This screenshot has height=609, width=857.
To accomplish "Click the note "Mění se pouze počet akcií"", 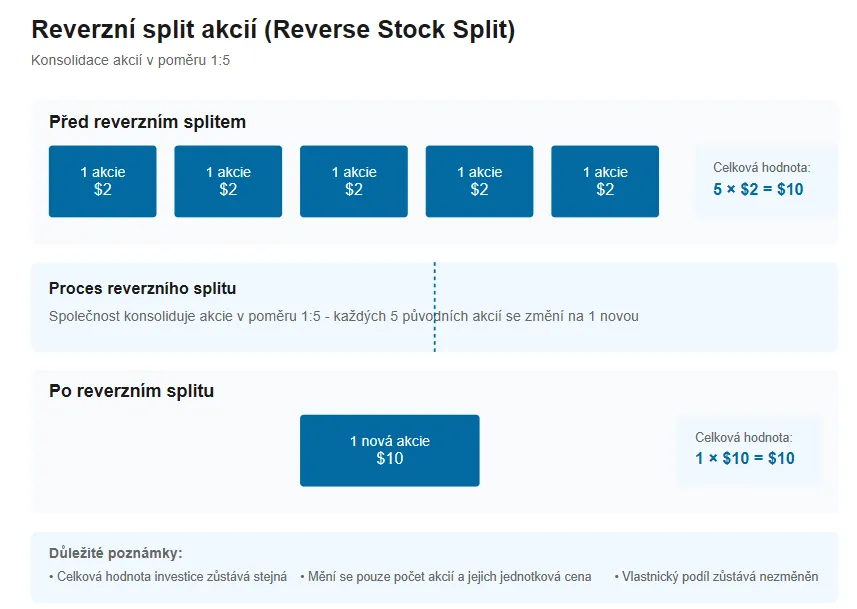I will pos(445,577).
